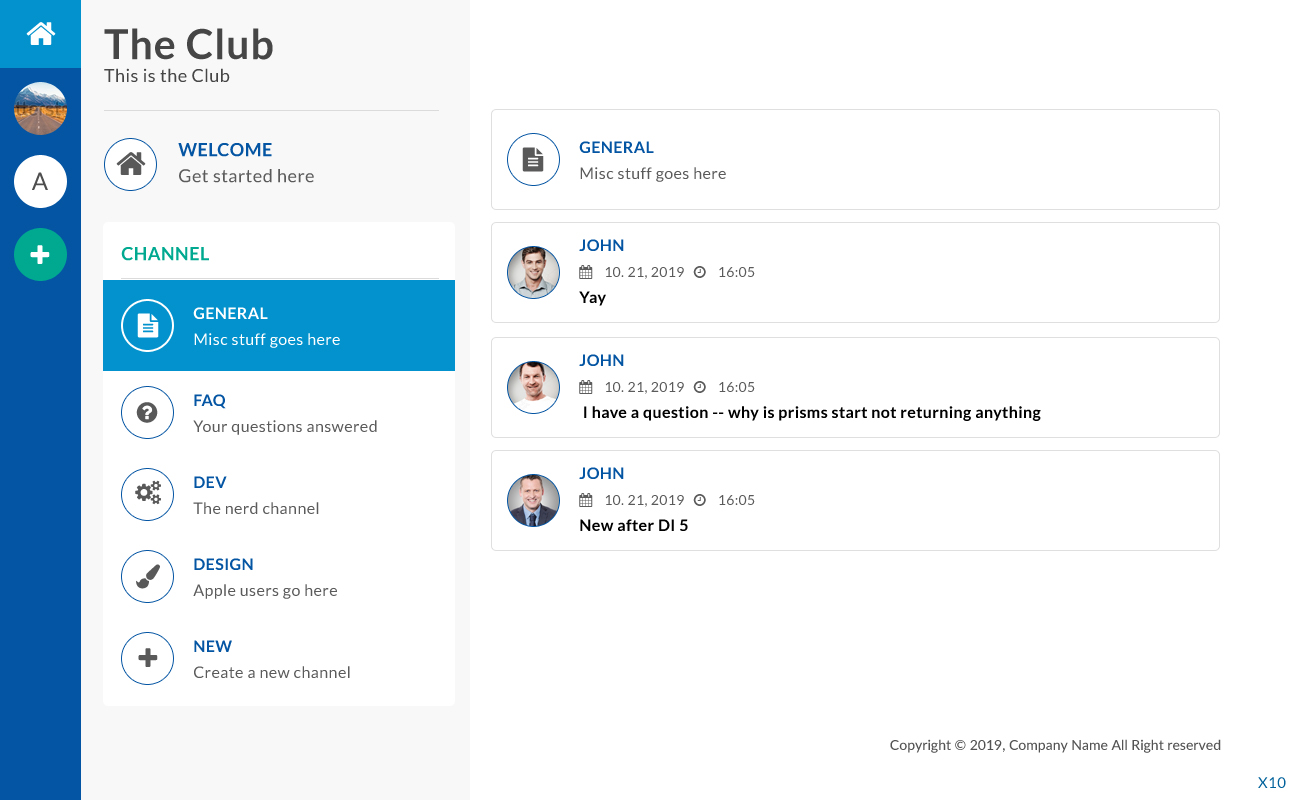Click the X10 link at bottom right
Viewport: 1300px width, 800px height.
(1271, 782)
